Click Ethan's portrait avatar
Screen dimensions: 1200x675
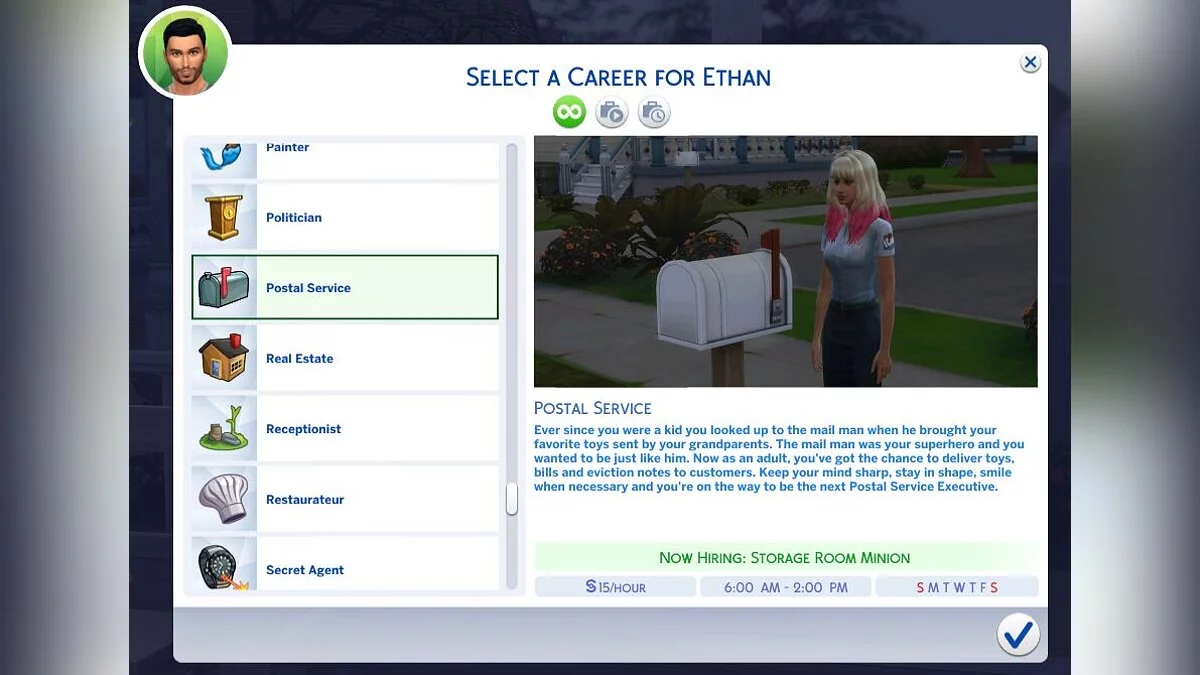(x=185, y=53)
